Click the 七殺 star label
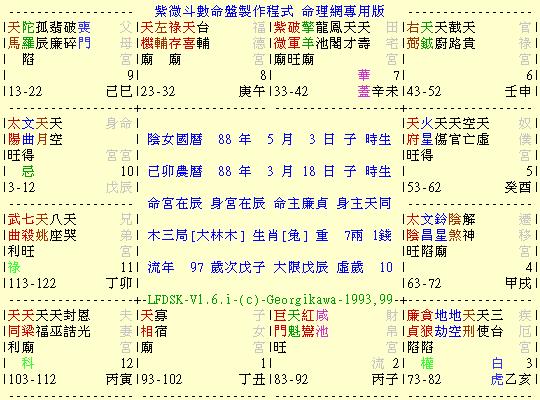This screenshot has width=540, height=400. click(x=28, y=227)
